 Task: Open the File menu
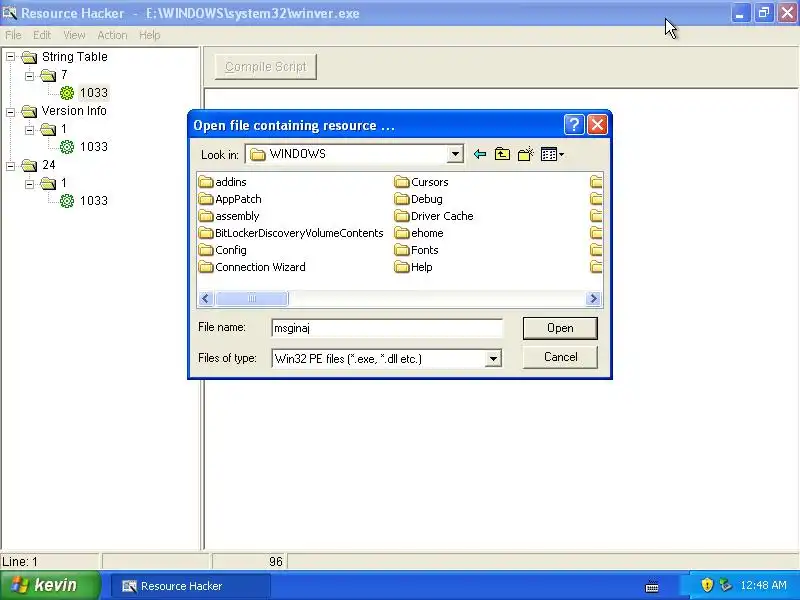click(x=13, y=35)
